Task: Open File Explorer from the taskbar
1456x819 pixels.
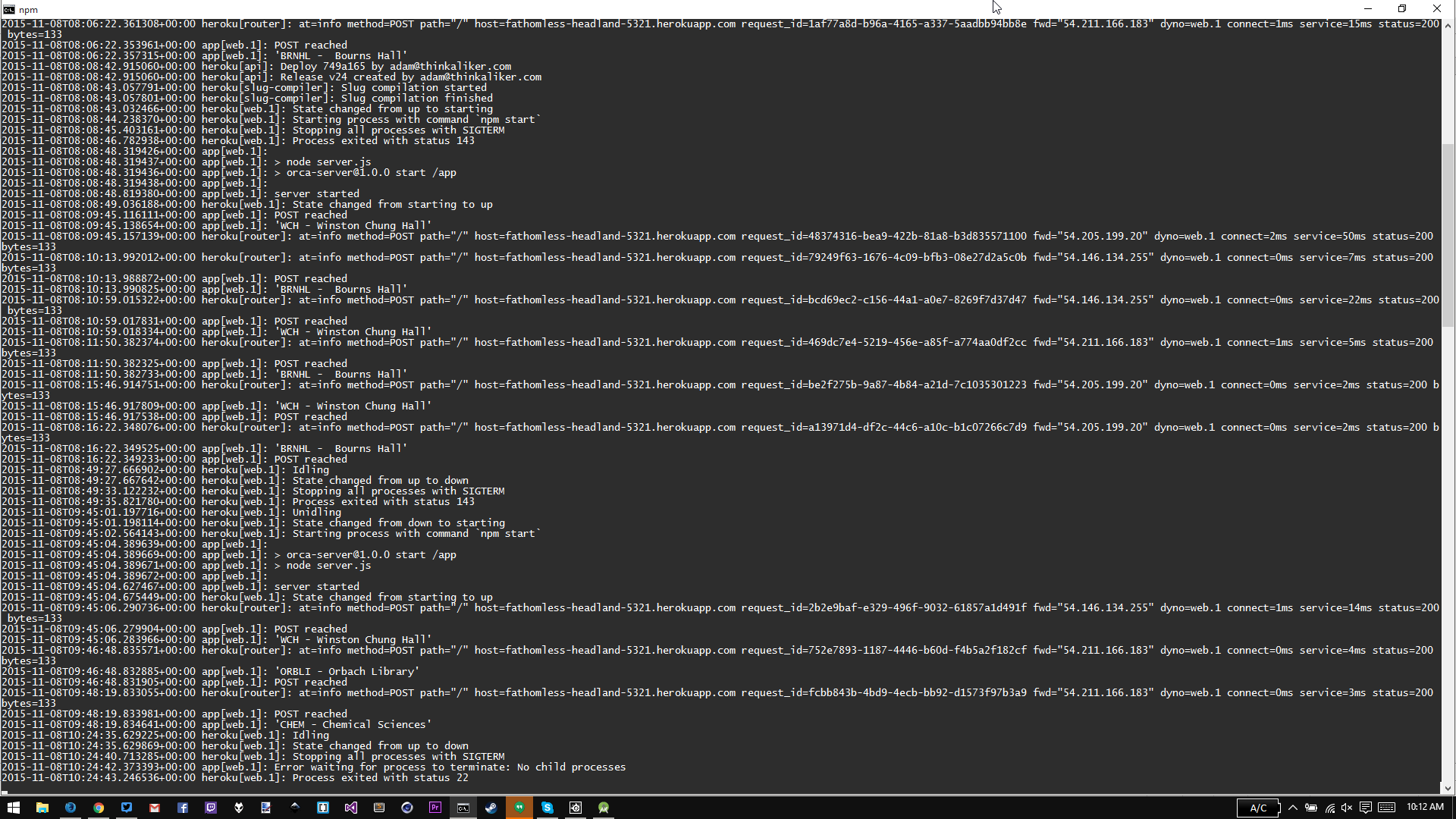Action: pyautogui.click(x=42, y=808)
